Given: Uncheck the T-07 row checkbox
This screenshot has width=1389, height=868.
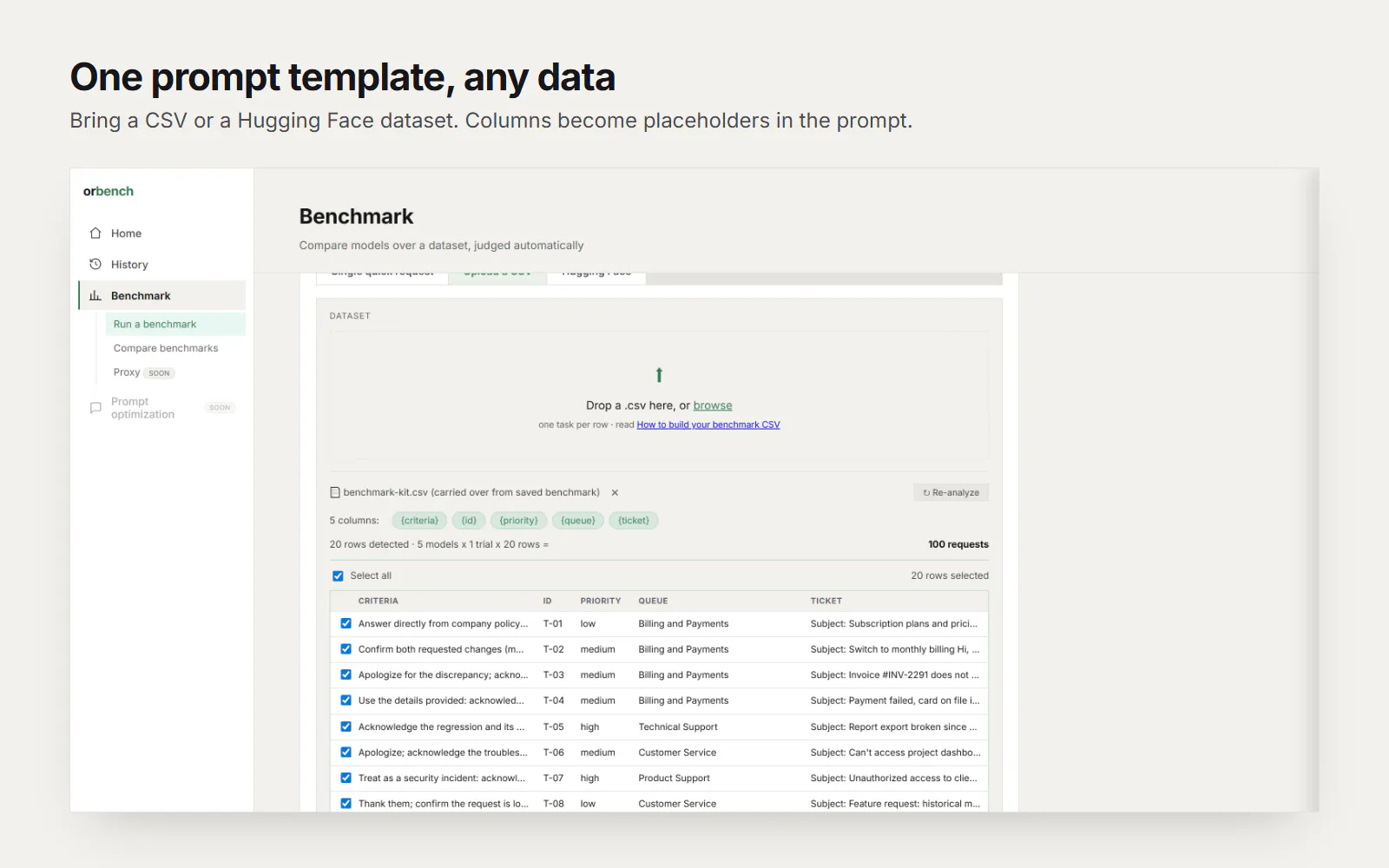Looking at the screenshot, I should 346,778.
